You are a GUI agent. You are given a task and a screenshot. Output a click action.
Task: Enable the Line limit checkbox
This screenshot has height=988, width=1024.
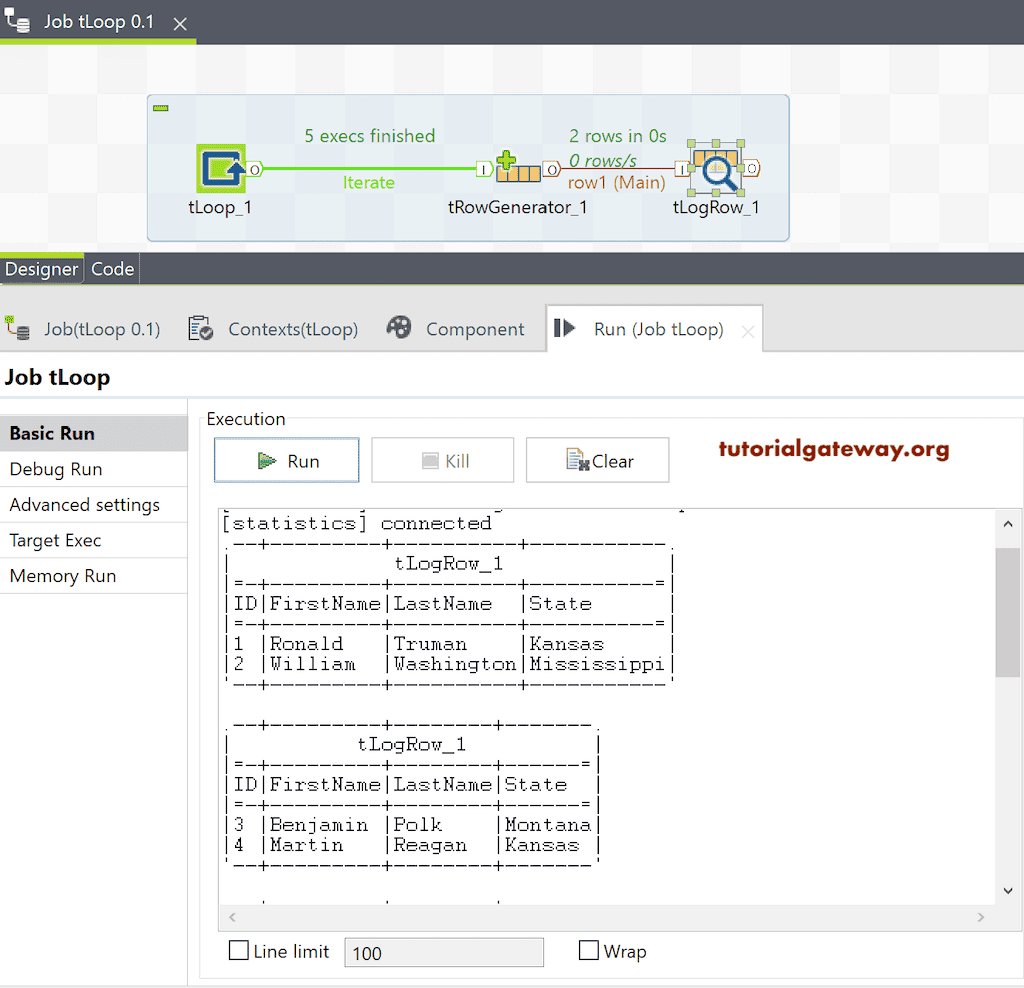pos(238,951)
